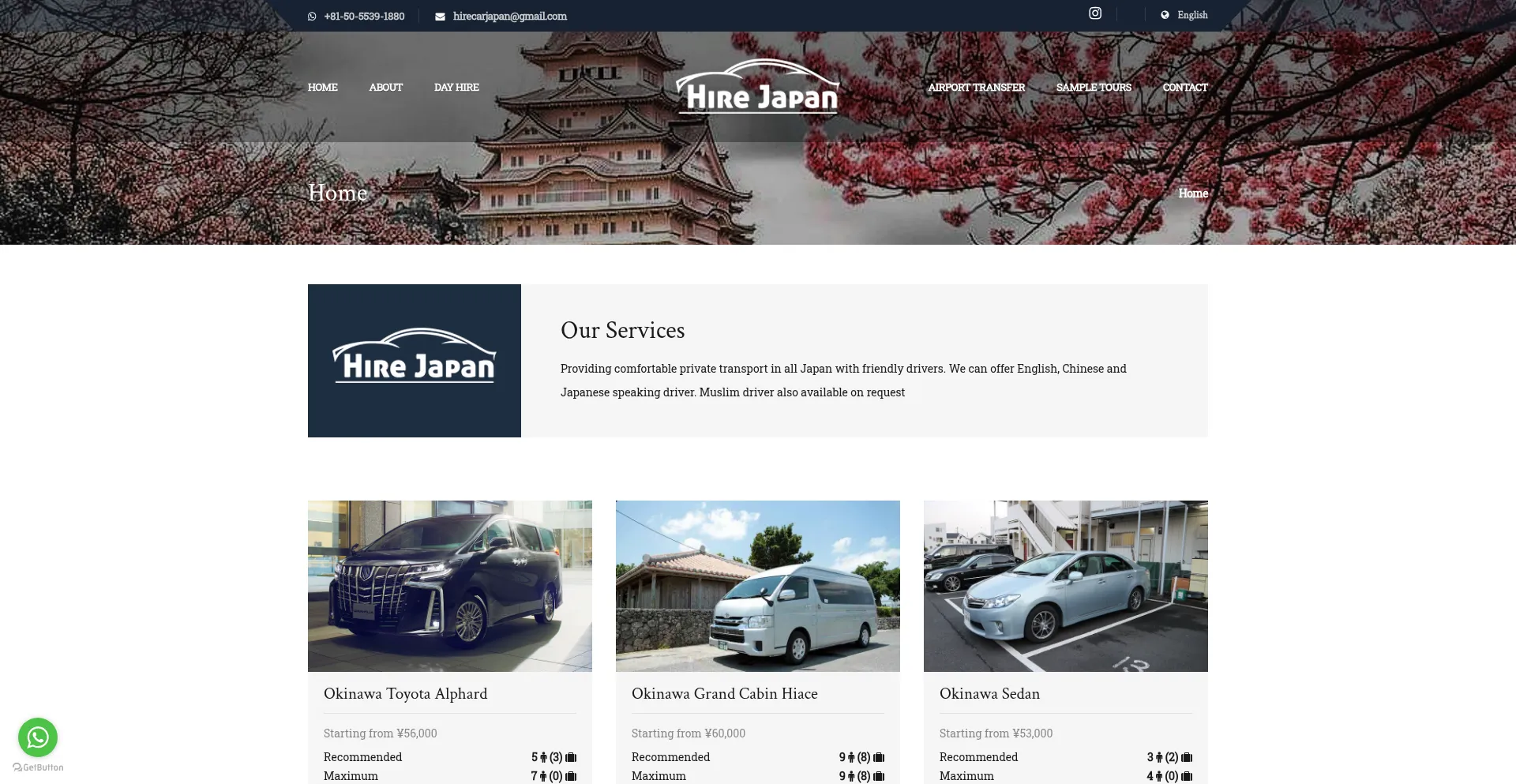Click the green WhatsApp chat button
Viewport: 1516px width, 784px height.
[38, 737]
